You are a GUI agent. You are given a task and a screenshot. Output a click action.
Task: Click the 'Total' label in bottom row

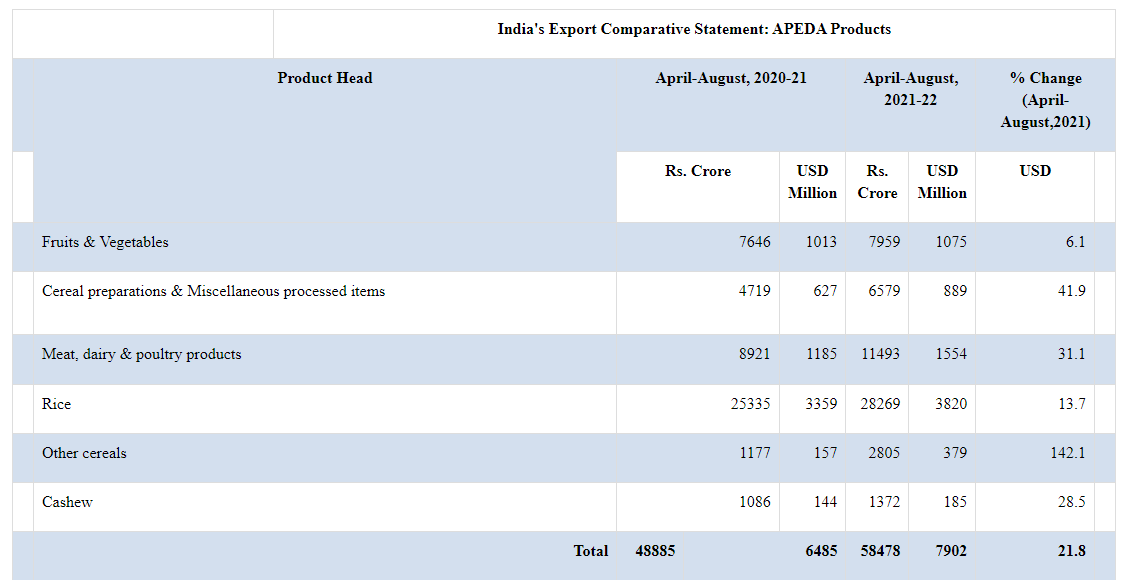(x=590, y=550)
